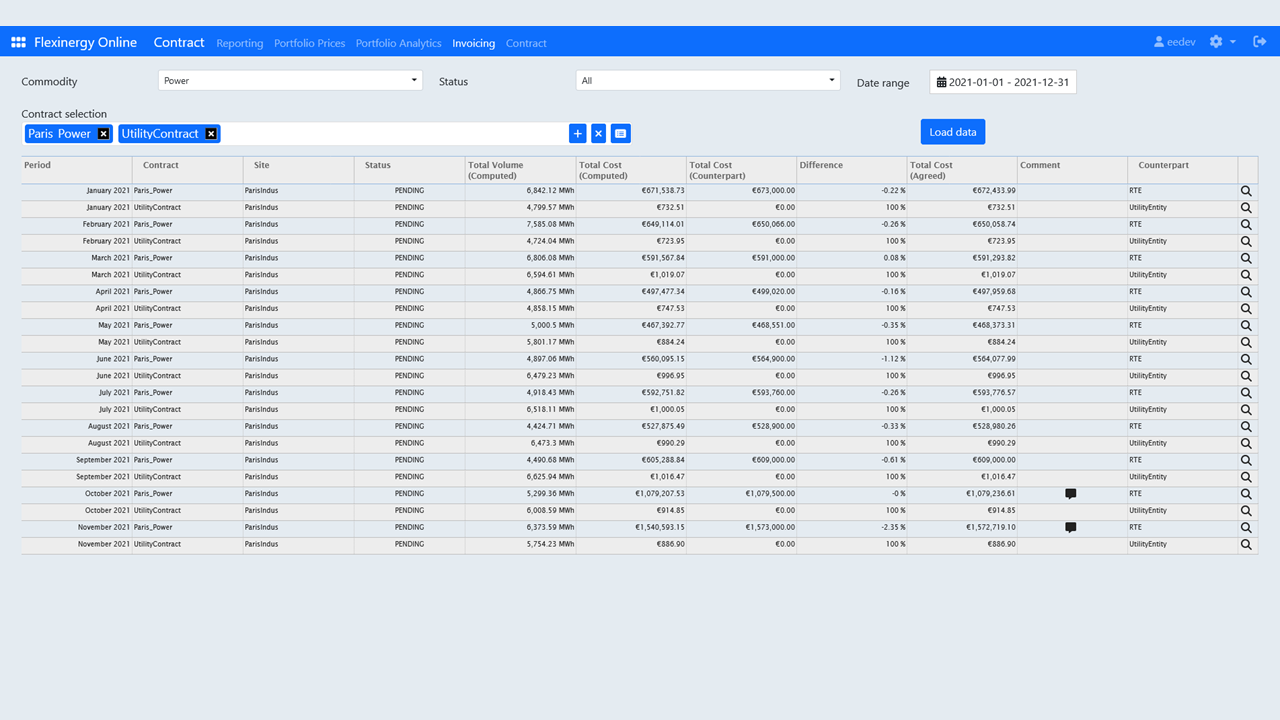The image size is (1280, 720).
Task: Open the contract list icon button
Action: click(x=621, y=134)
